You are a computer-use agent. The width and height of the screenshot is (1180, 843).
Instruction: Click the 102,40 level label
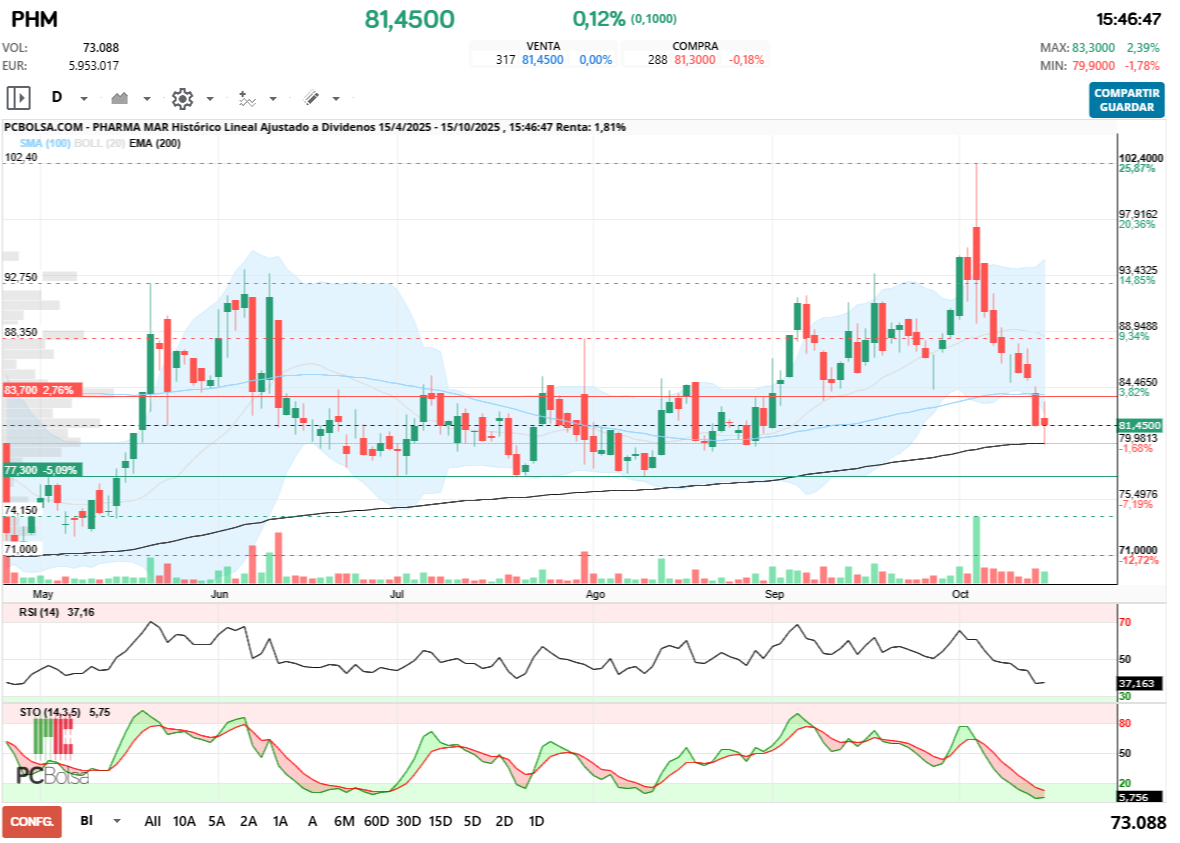point(21,157)
